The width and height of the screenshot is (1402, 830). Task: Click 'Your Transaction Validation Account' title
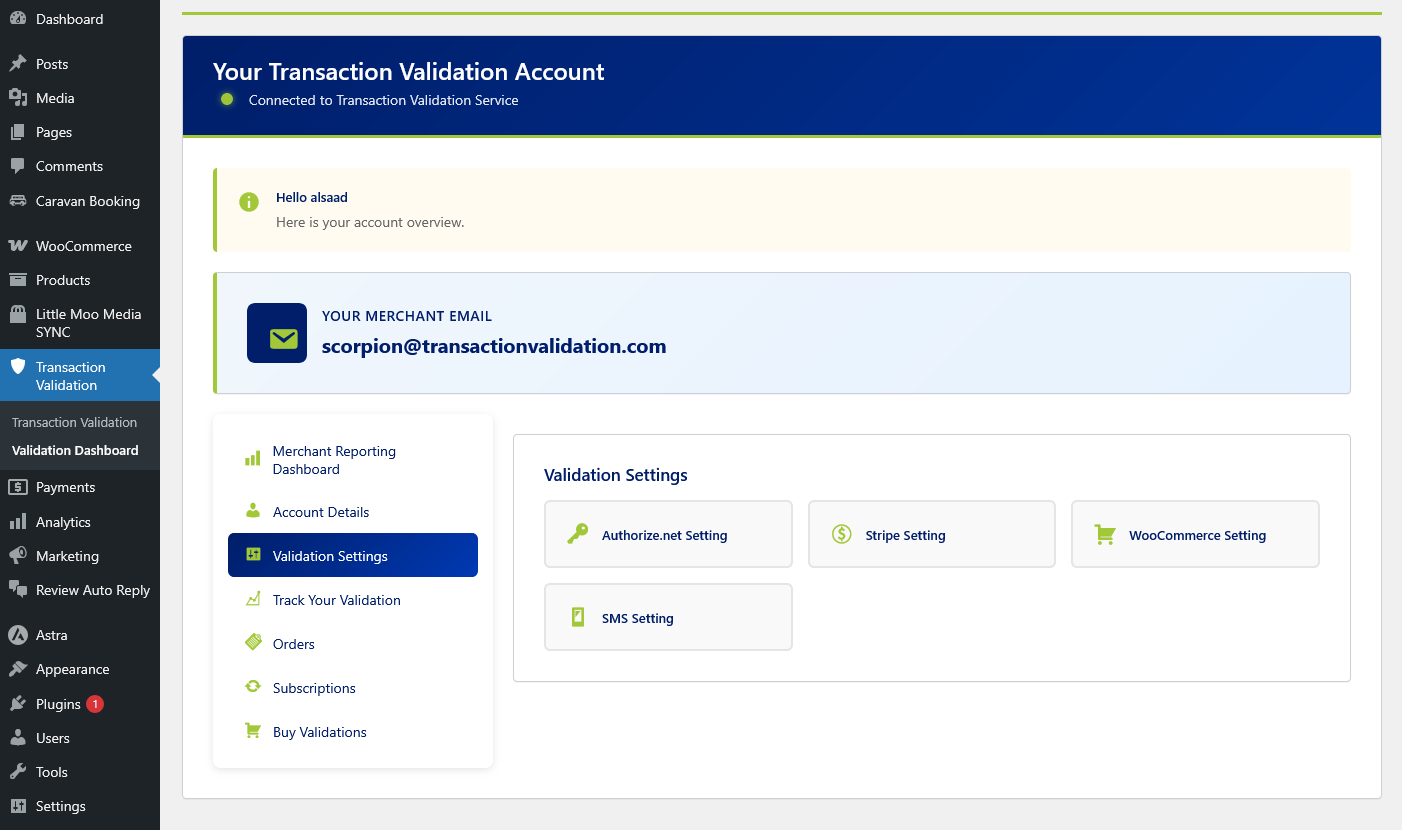pos(409,72)
